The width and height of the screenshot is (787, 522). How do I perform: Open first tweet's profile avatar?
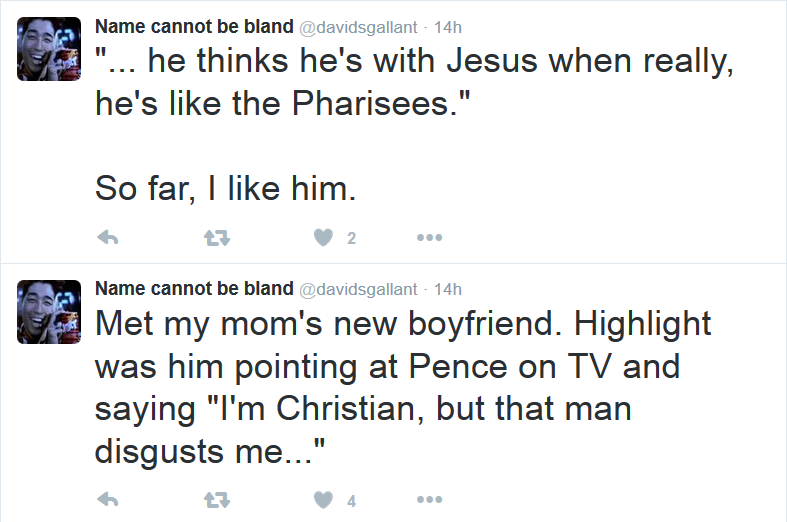[49, 49]
